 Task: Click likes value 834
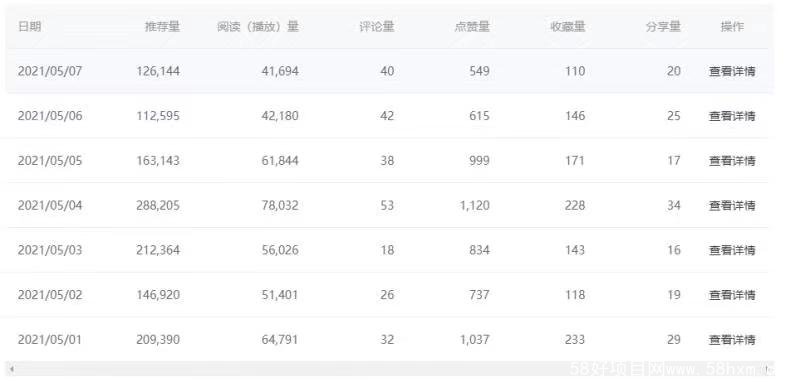(x=480, y=250)
